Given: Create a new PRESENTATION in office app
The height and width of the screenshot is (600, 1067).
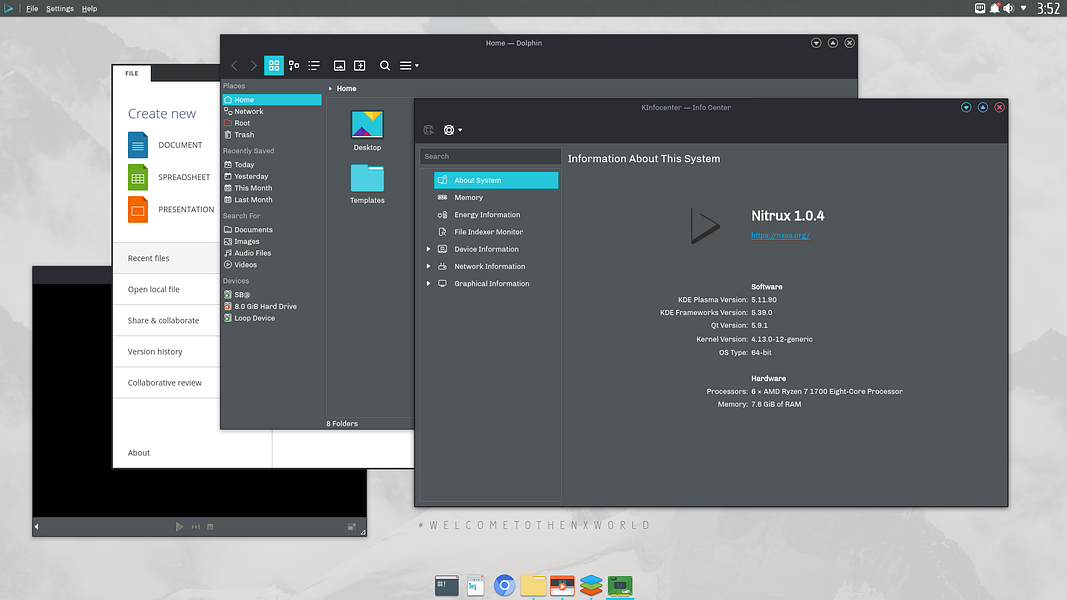Looking at the screenshot, I should point(171,210).
